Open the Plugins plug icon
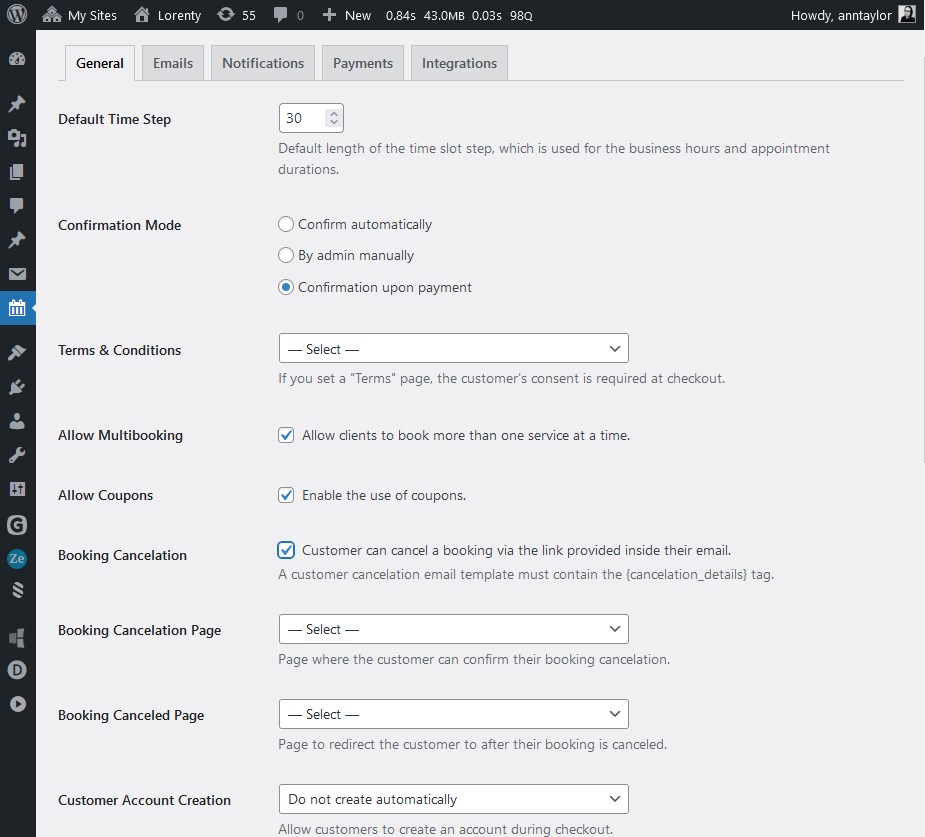The image size is (925, 837). [17, 386]
